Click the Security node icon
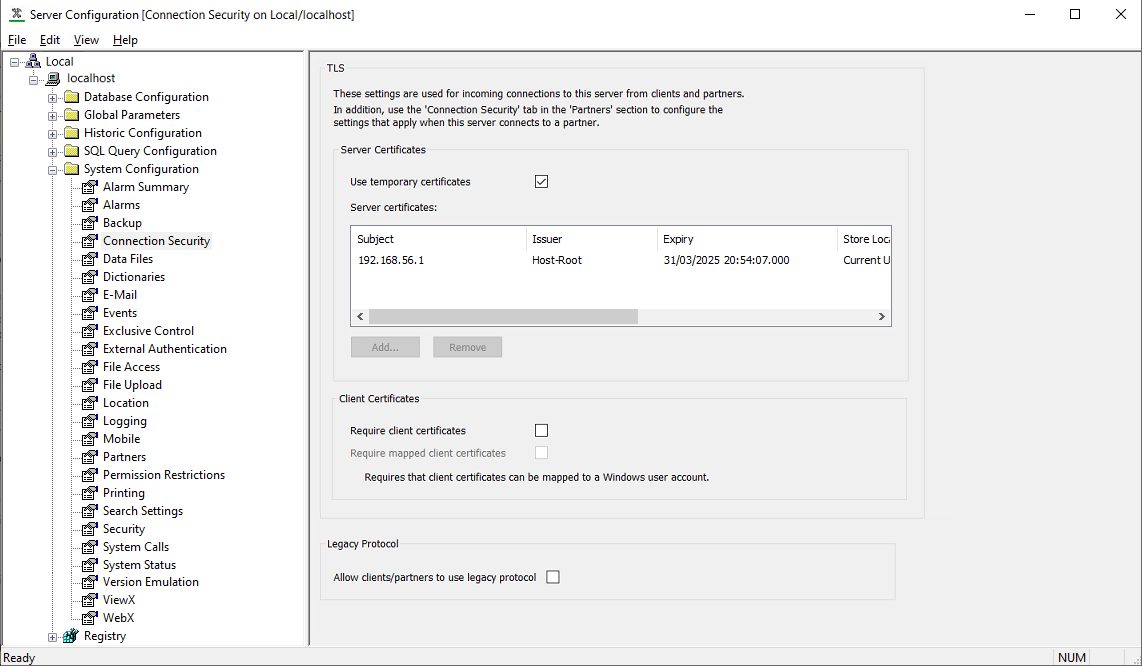1142x666 pixels. click(x=90, y=529)
